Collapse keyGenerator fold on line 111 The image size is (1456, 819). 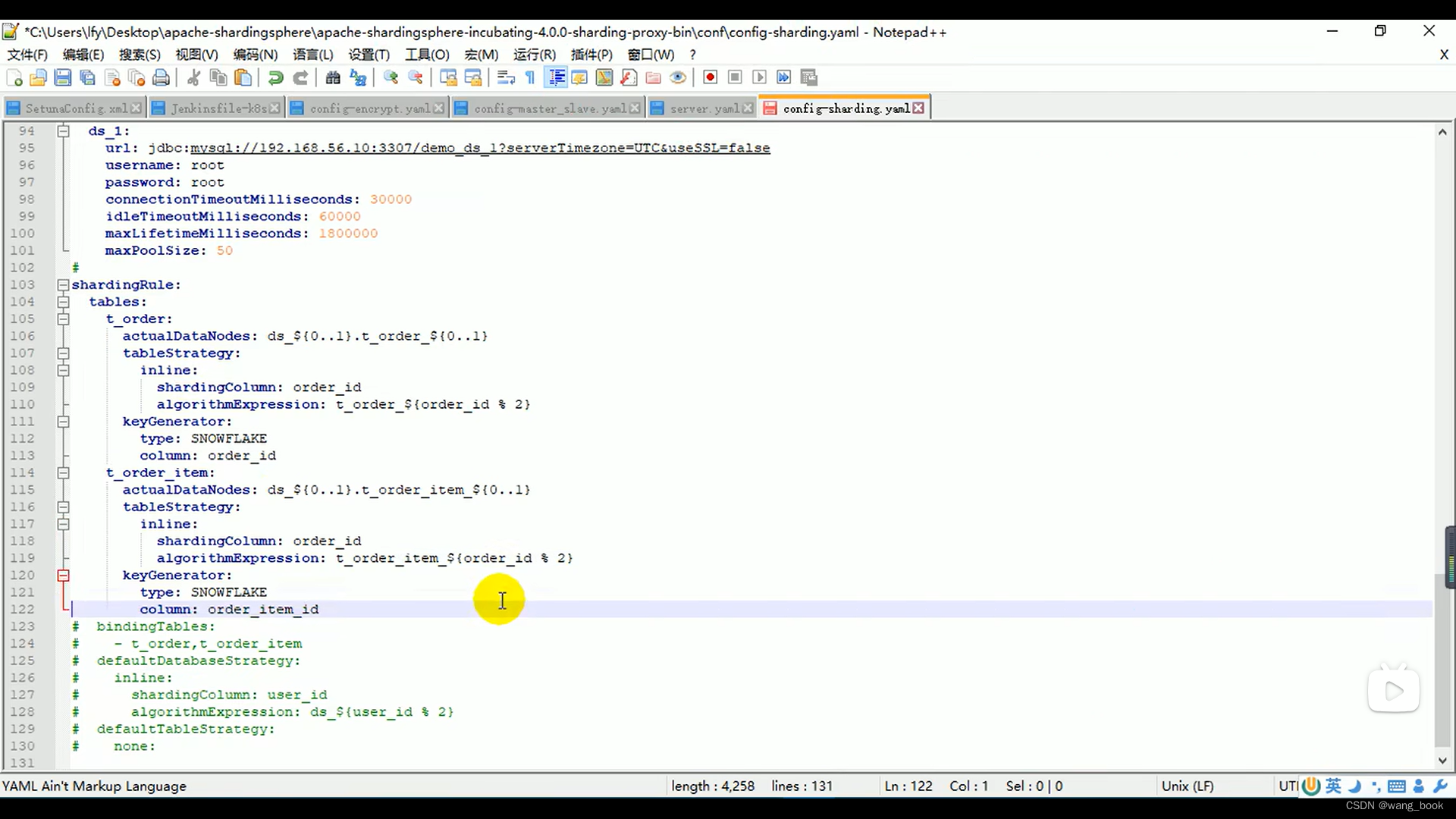pos(64,422)
